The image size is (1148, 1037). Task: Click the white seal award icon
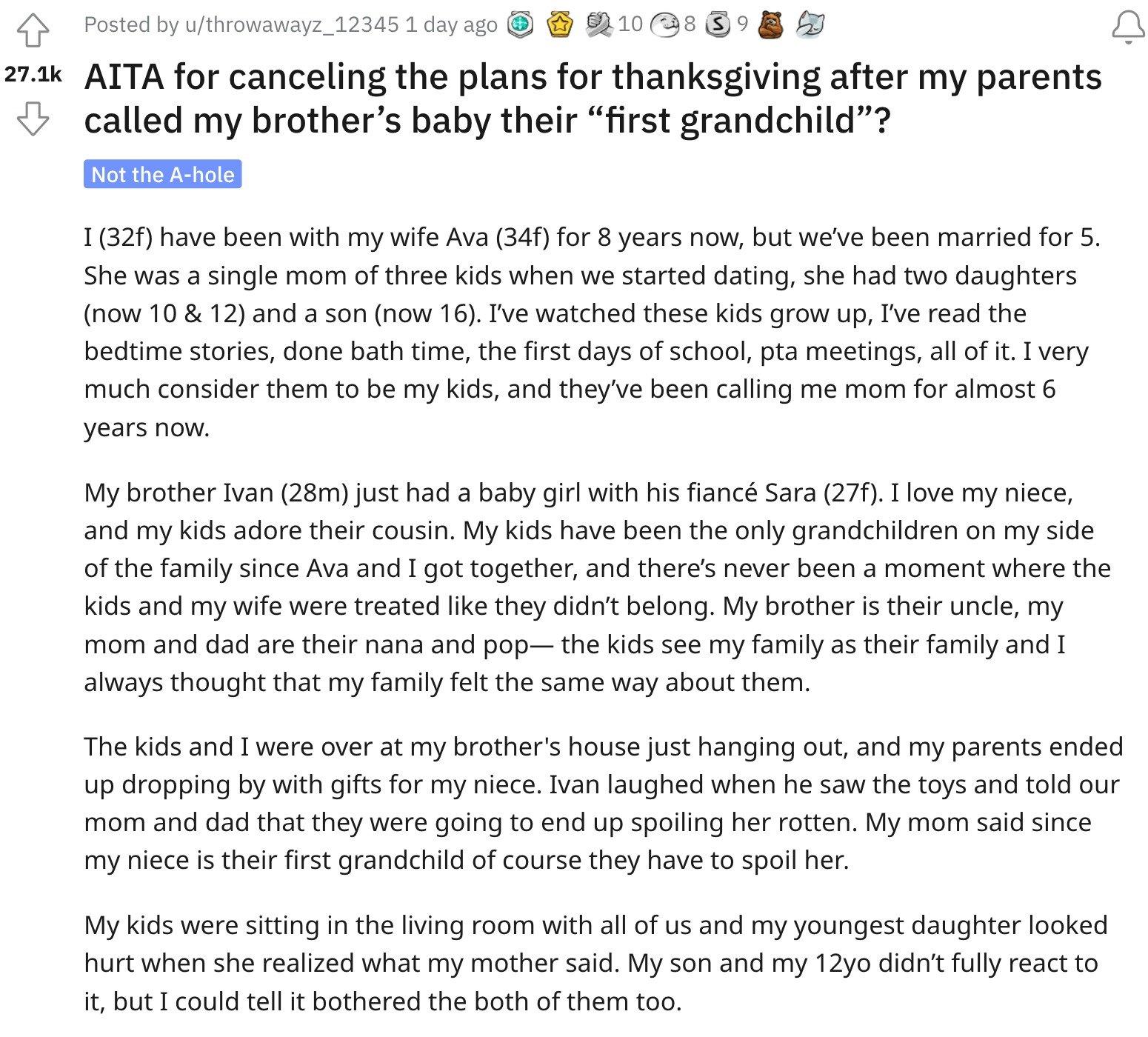664,26
